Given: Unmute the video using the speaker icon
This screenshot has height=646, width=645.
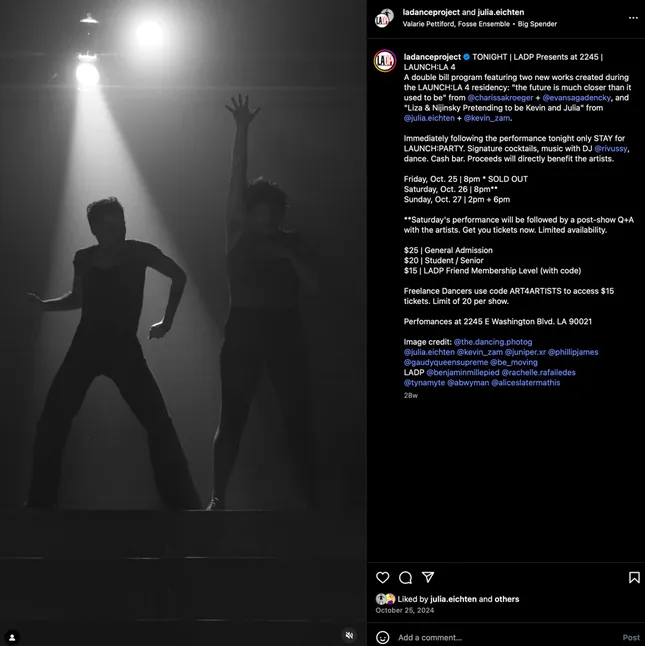Looking at the screenshot, I should pos(349,635).
